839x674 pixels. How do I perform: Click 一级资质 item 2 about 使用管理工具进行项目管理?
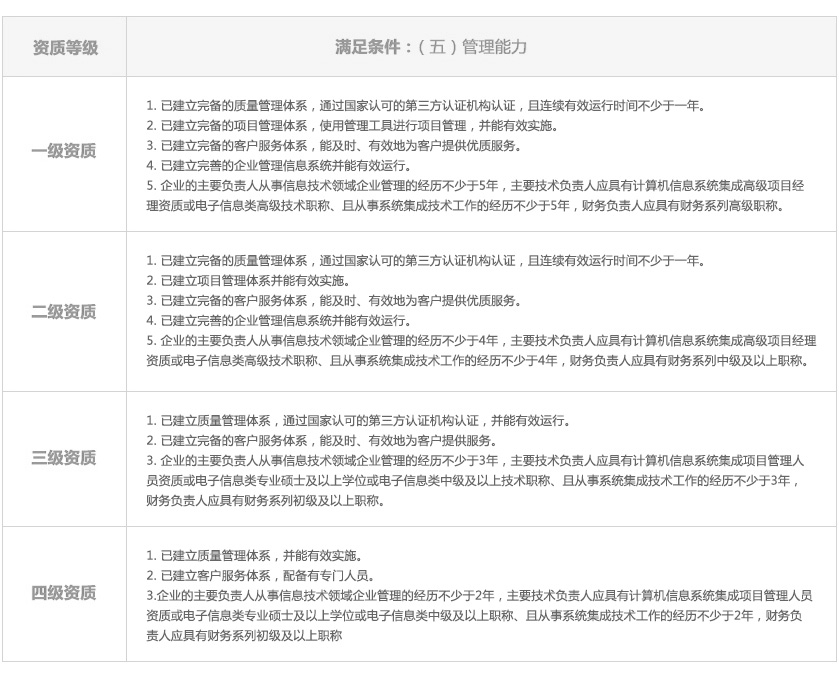coord(352,125)
